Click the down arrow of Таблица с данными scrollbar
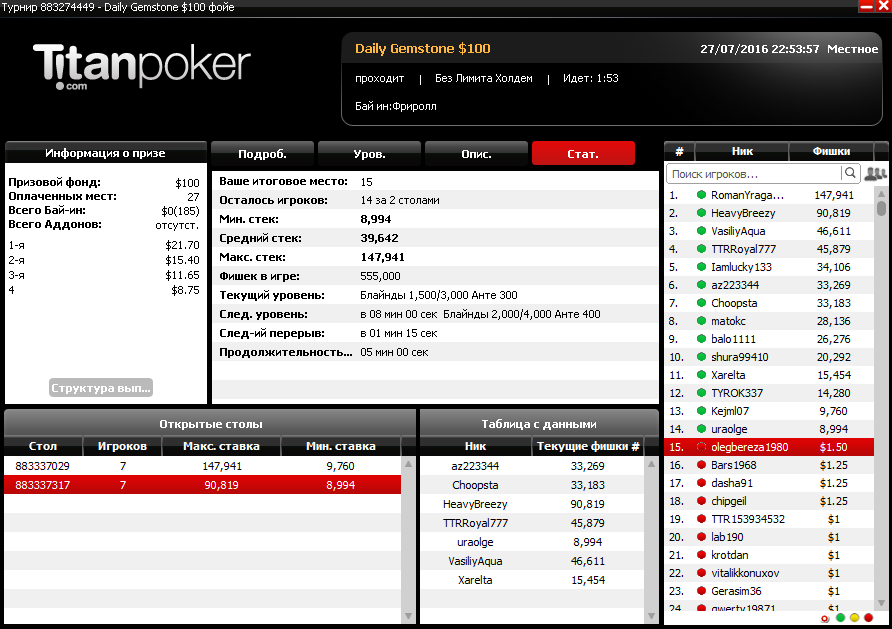 coord(651,616)
